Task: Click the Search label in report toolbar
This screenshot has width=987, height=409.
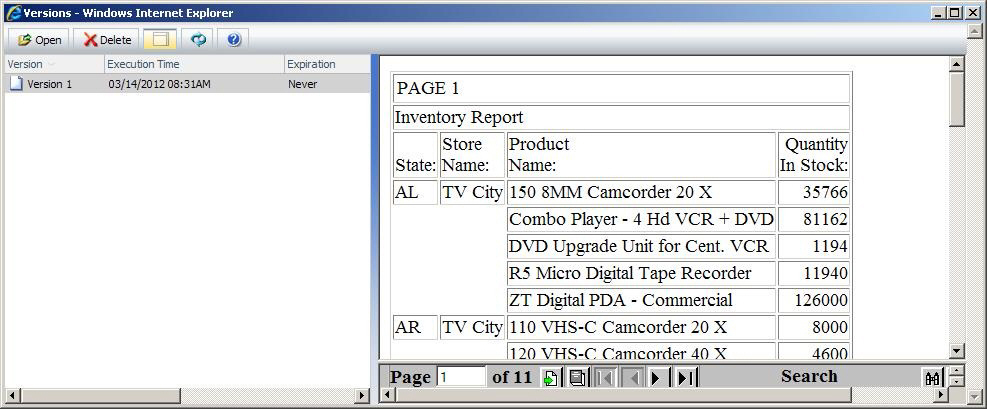Action: [x=809, y=376]
